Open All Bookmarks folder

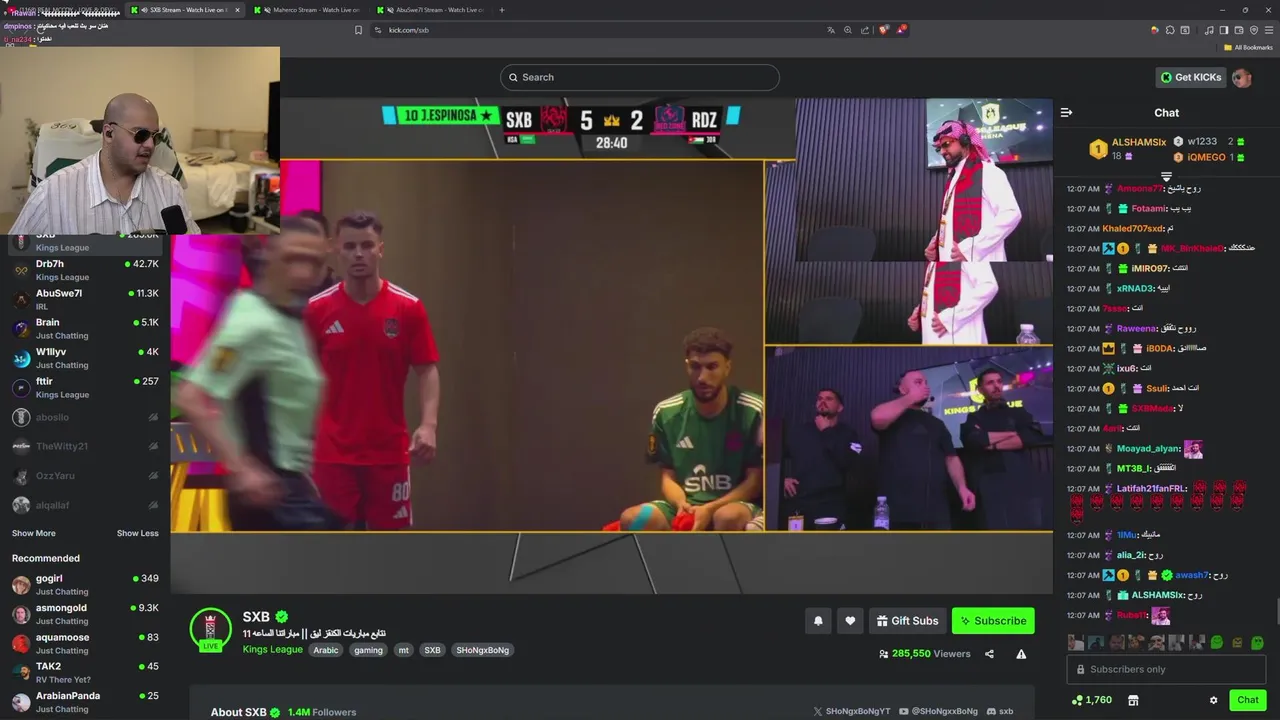tap(1248, 47)
